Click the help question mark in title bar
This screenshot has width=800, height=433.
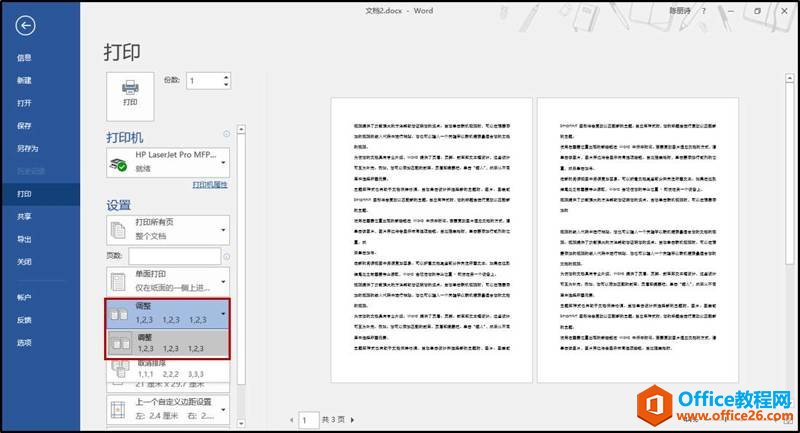(705, 11)
